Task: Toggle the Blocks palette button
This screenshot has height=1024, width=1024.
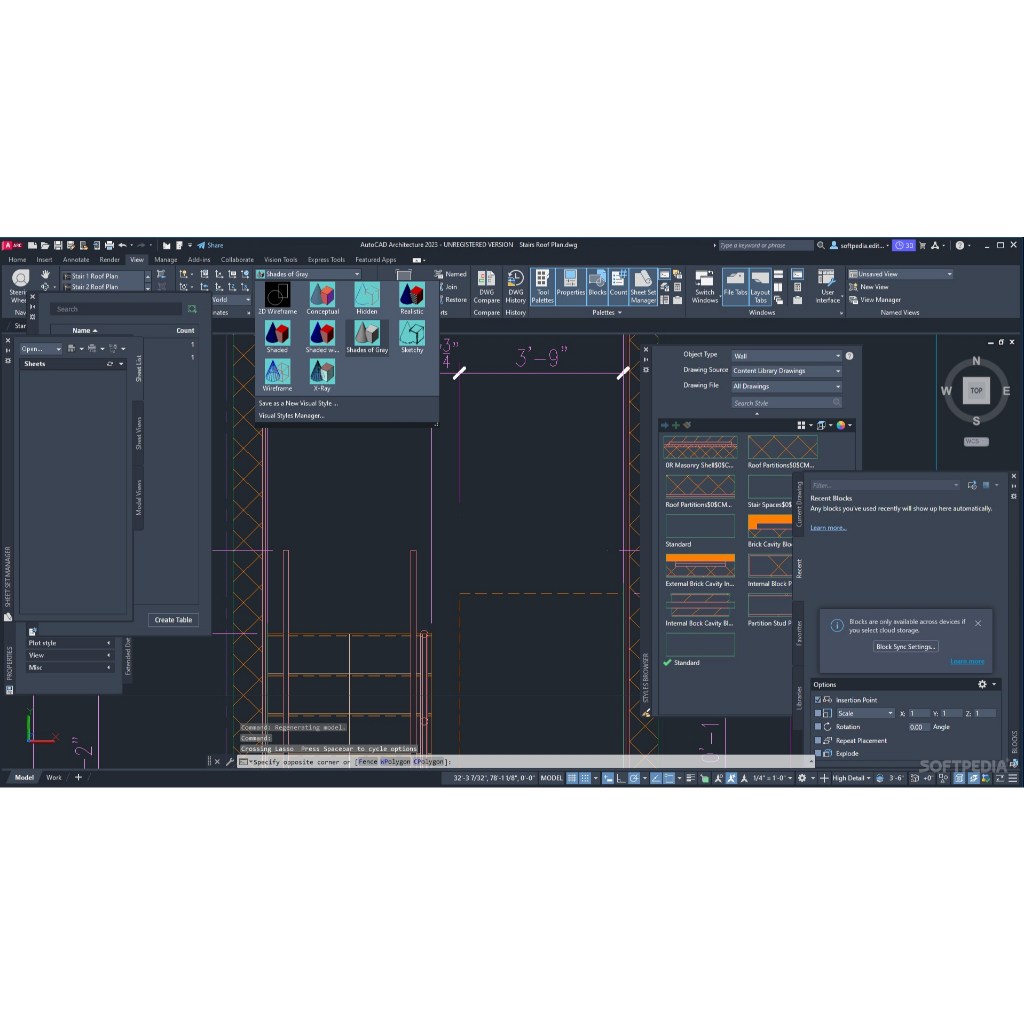Action: pyautogui.click(x=597, y=287)
